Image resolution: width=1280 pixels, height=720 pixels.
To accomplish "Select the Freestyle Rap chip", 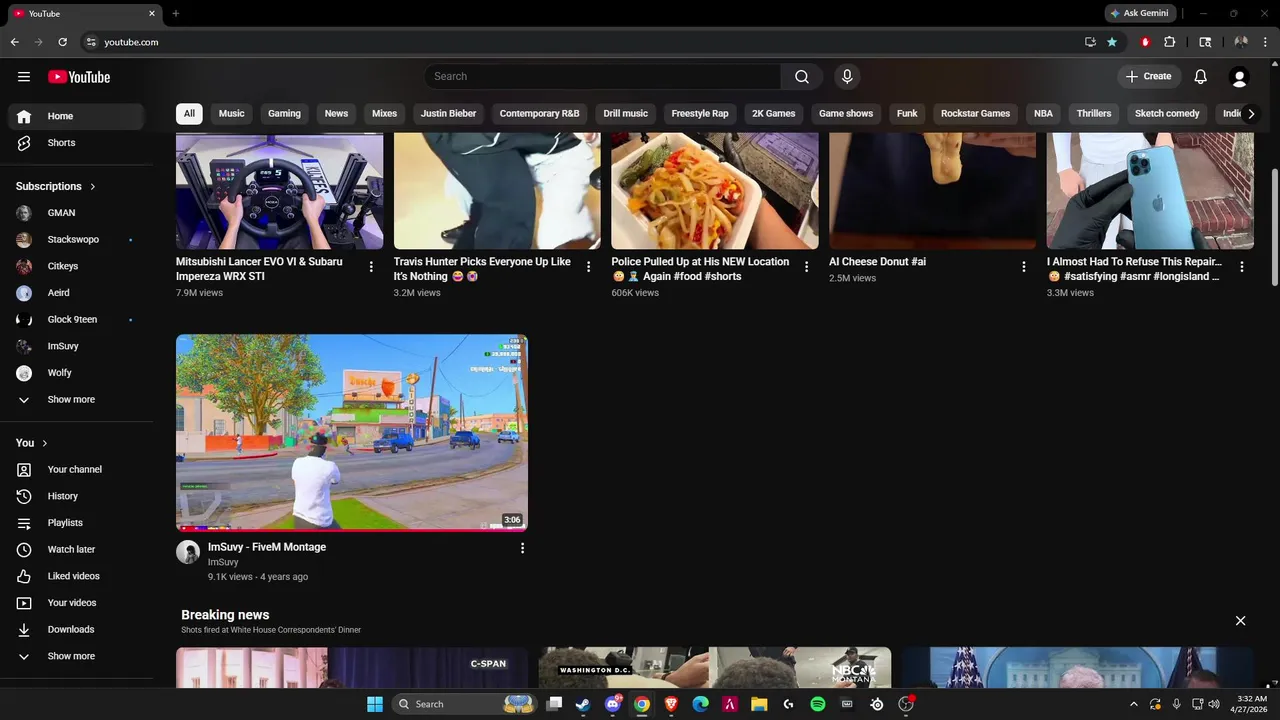I will click(x=700, y=114).
